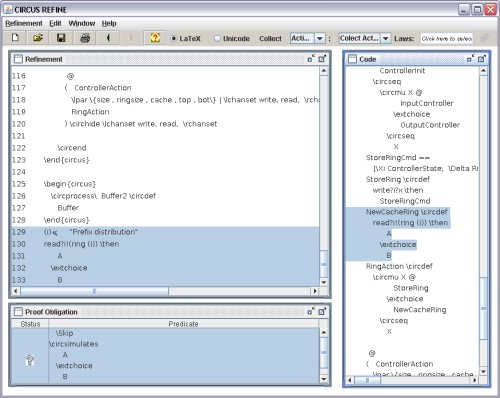Click the Open folder toolbar icon

[38, 38]
